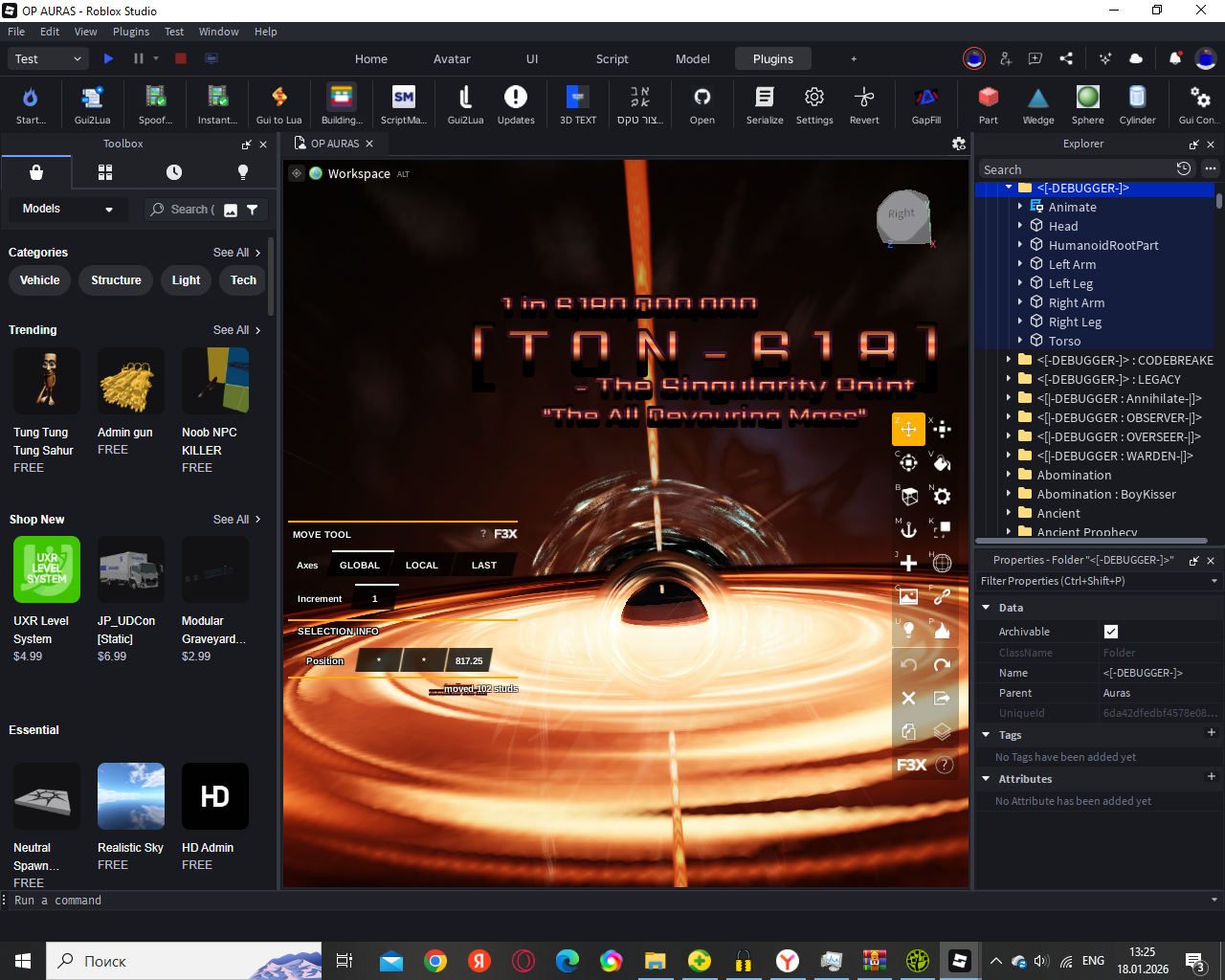Click the Vehicle category button
Screen dimensions: 1225x980
click(x=40, y=280)
